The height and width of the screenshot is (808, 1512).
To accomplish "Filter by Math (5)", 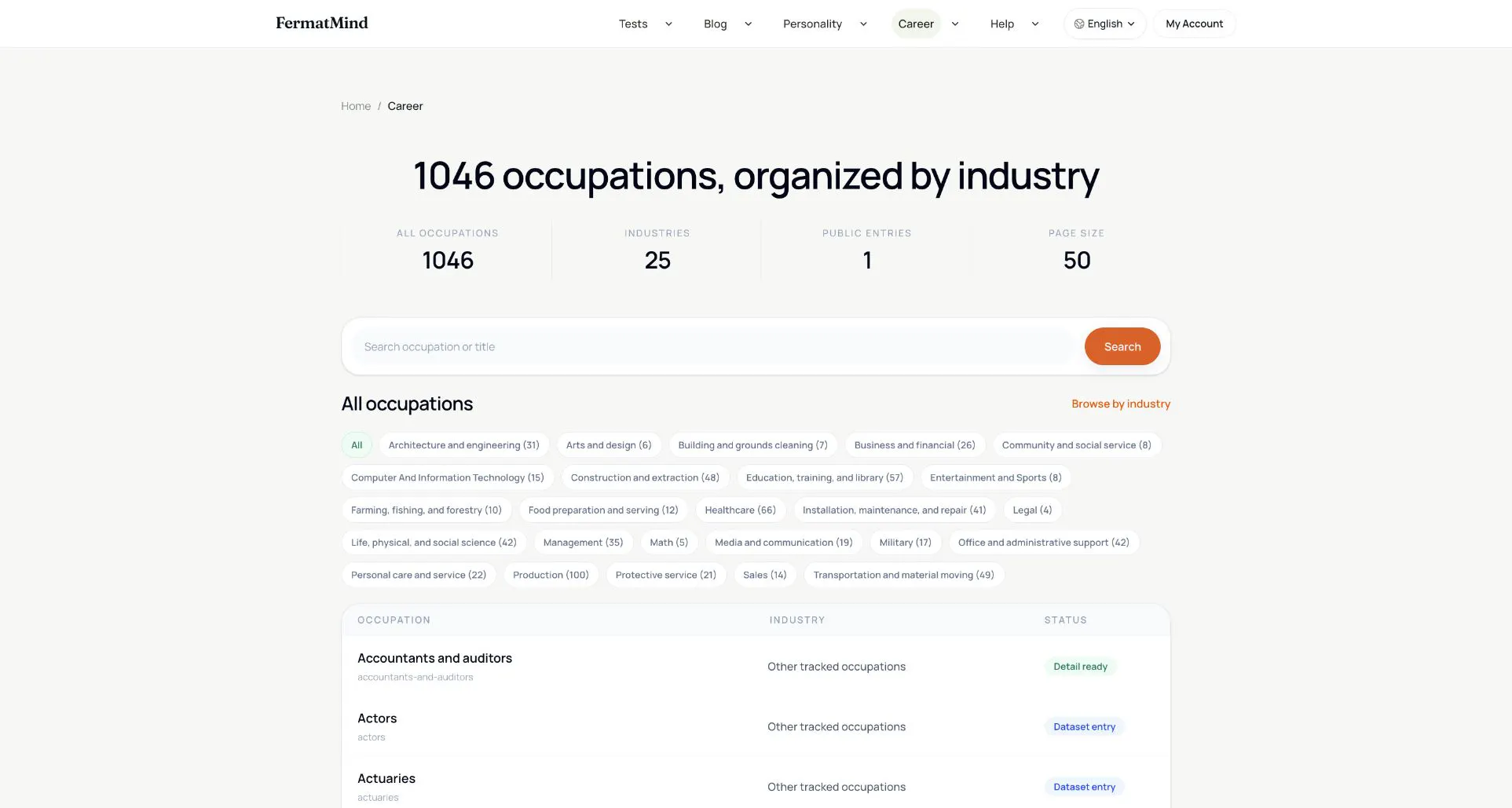I will click(x=668, y=543).
